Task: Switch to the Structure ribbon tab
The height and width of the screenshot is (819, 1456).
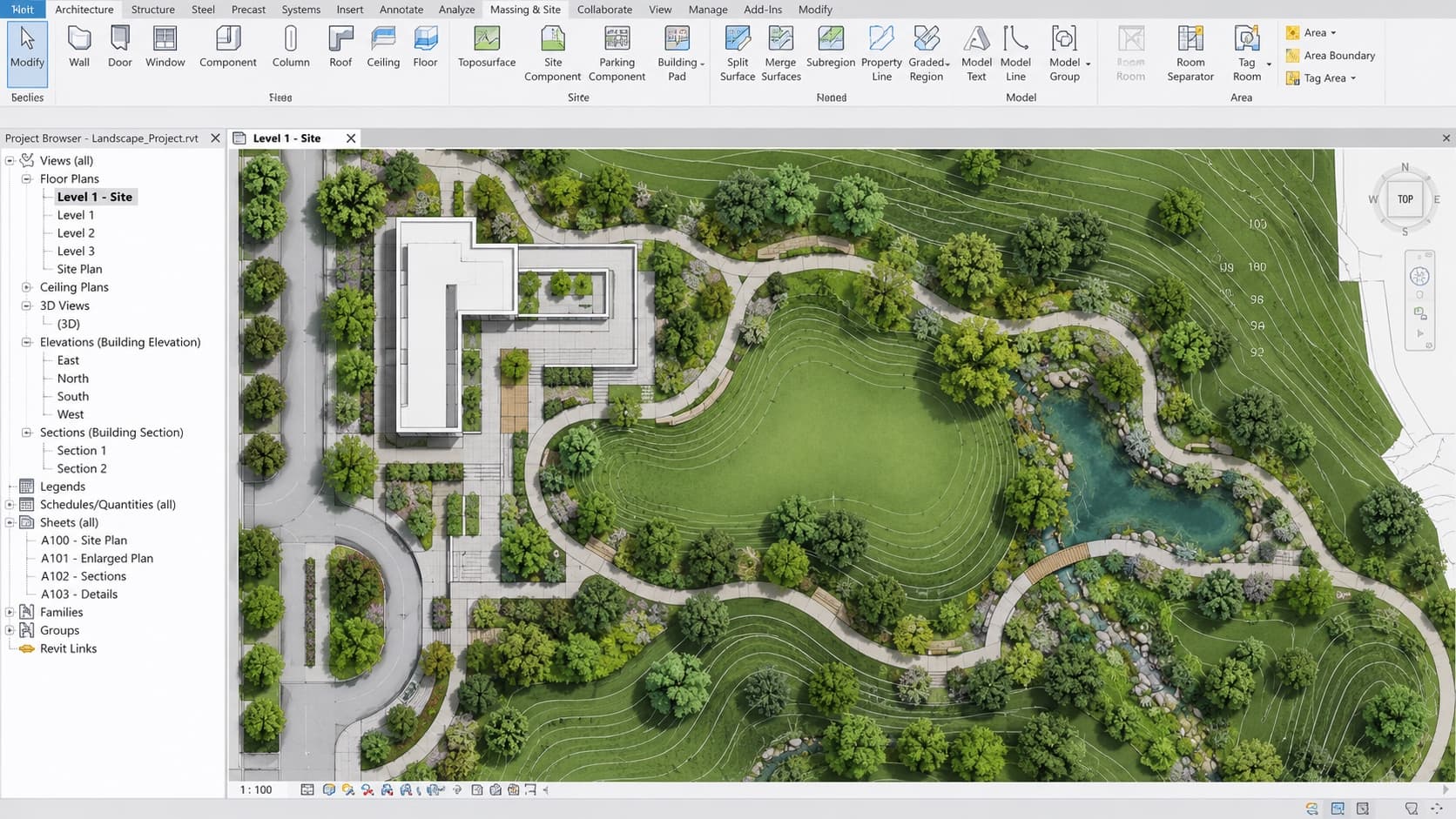Action: click(x=152, y=10)
